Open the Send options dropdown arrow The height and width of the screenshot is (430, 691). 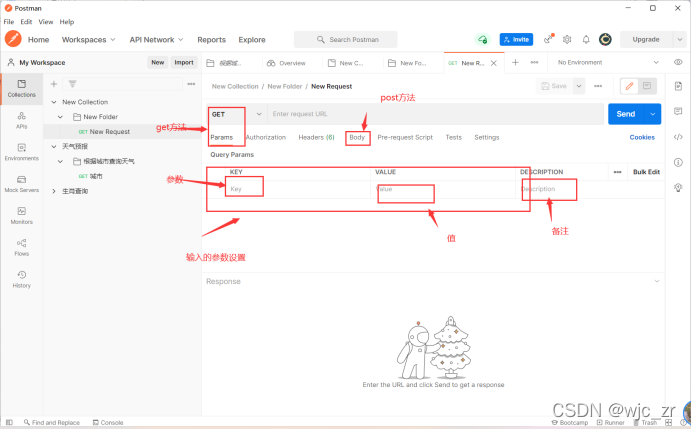pyautogui.click(x=653, y=114)
